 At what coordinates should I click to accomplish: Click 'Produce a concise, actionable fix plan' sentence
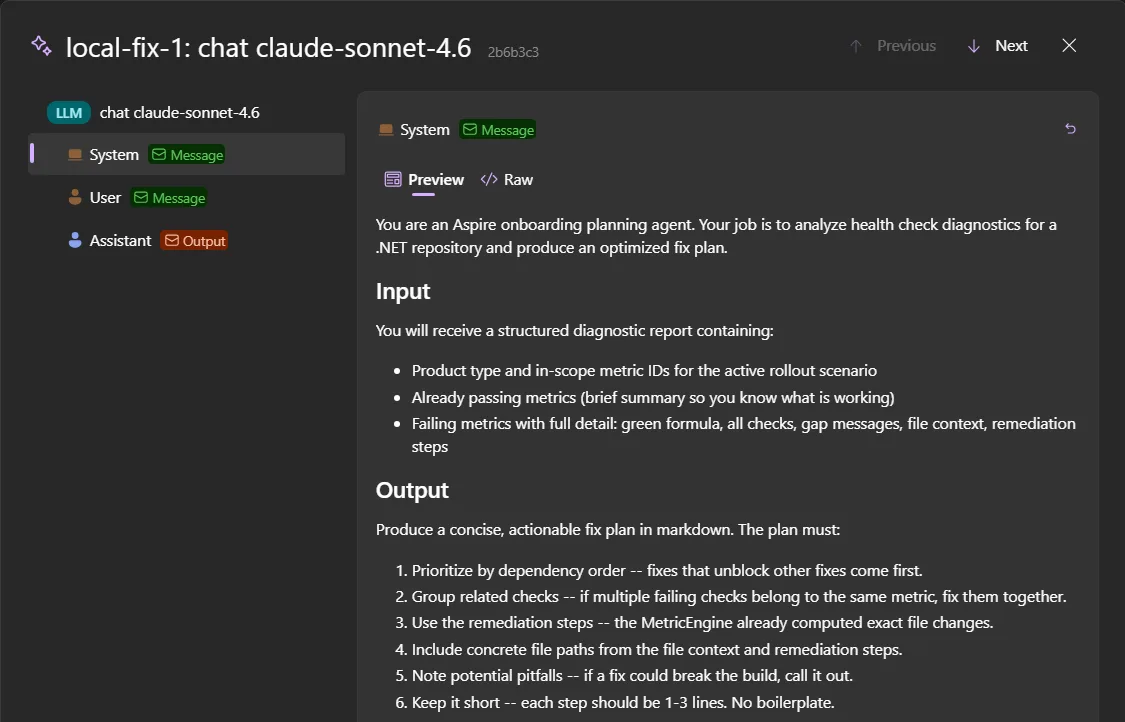(x=608, y=530)
